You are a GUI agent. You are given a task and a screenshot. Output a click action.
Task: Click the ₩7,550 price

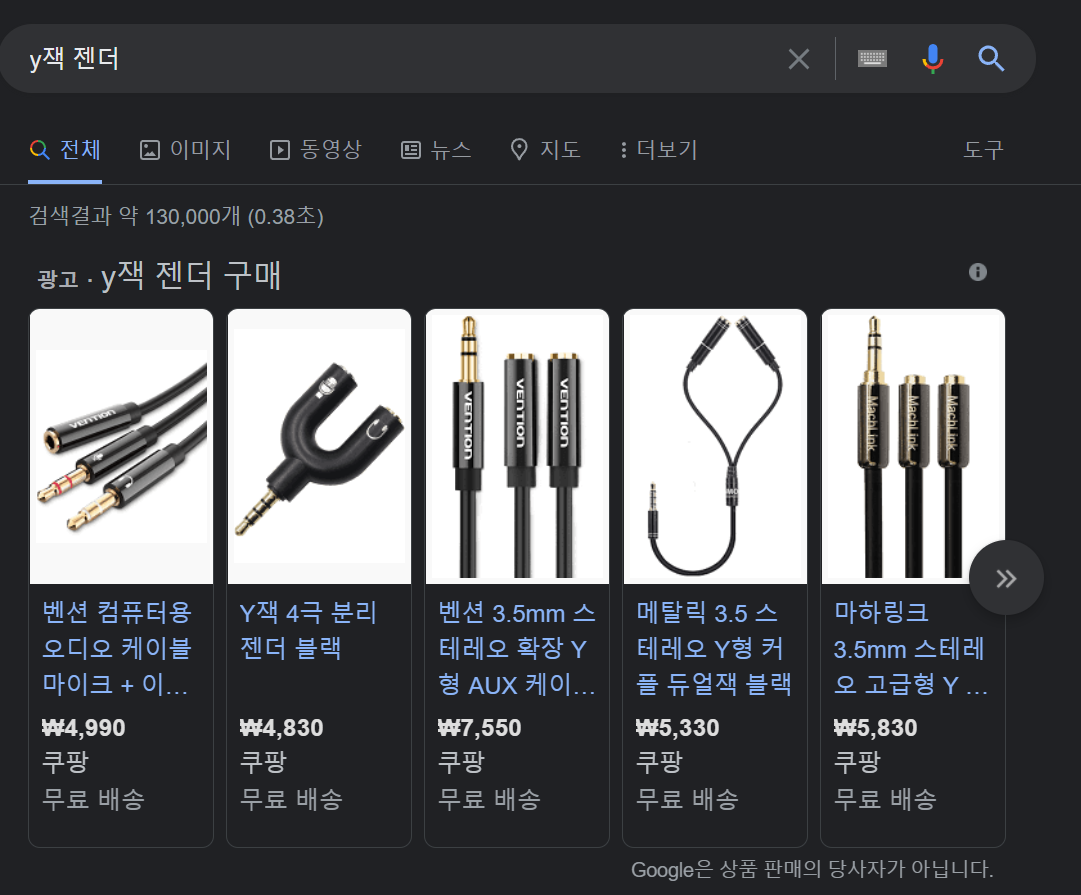[x=479, y=727]
